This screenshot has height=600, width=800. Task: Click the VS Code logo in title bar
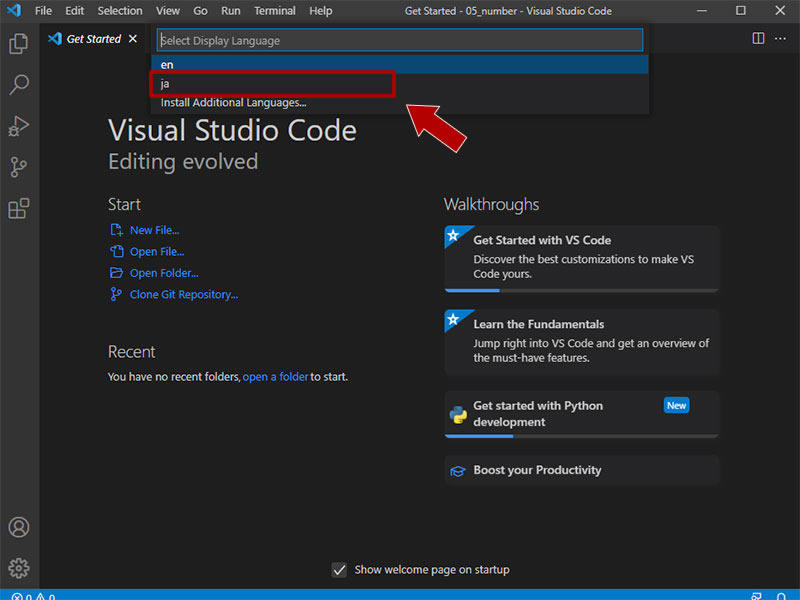(x=14, y=10)
